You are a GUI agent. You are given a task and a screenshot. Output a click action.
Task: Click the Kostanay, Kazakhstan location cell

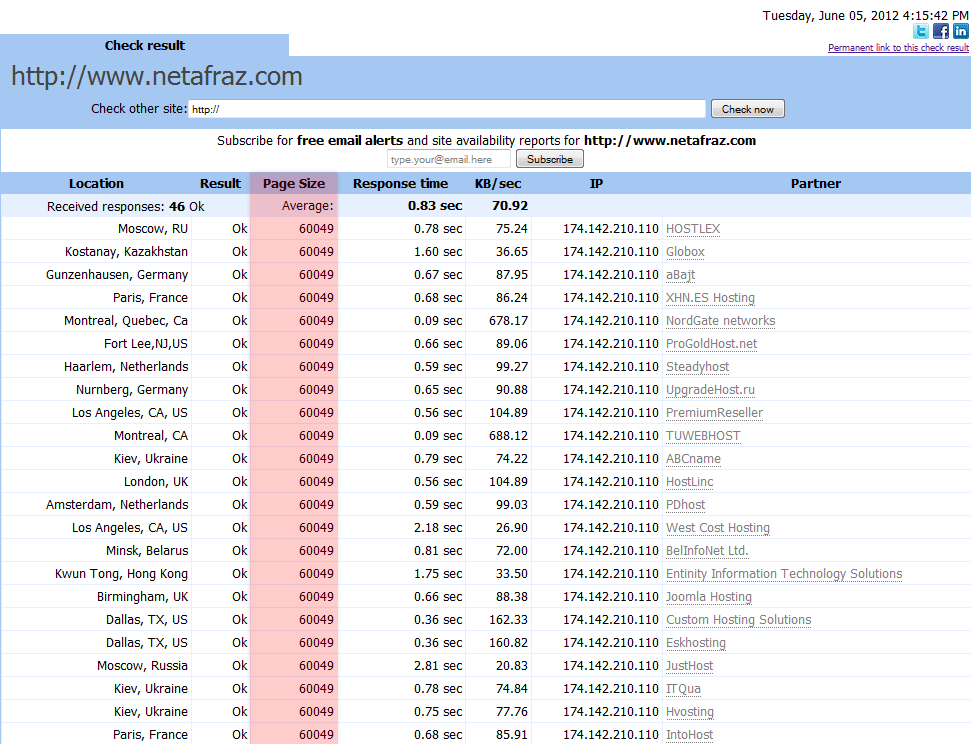(126, 252)
